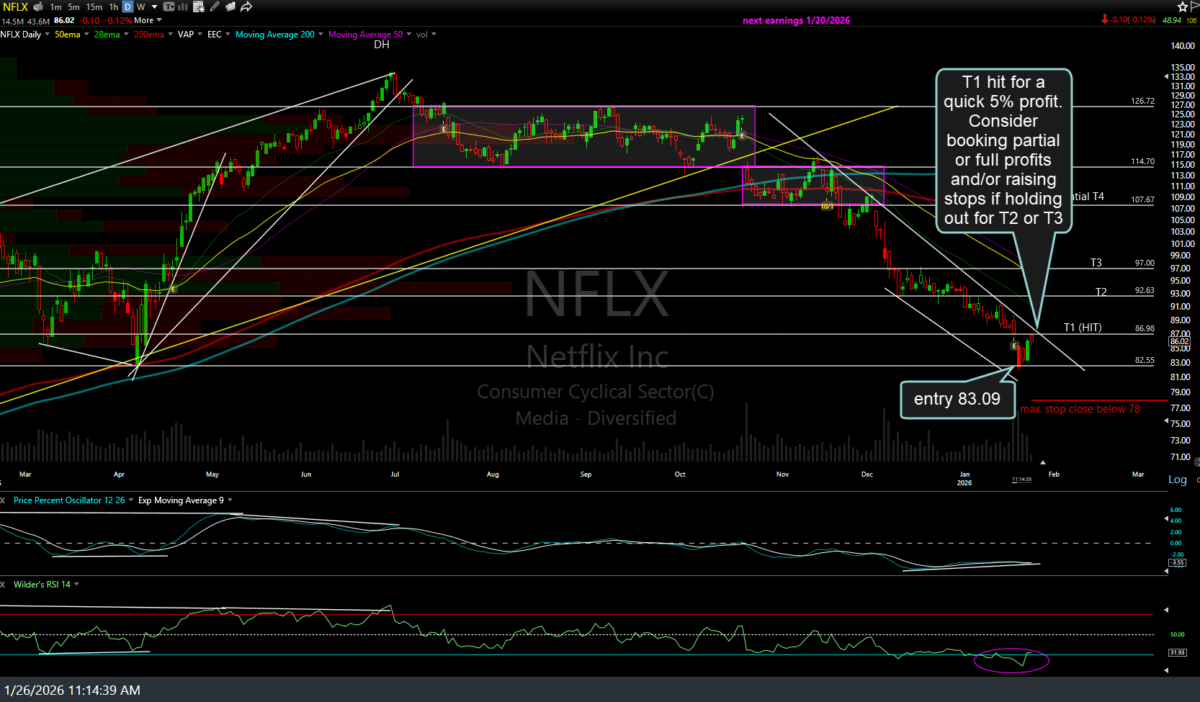This screenshot has width=1200, height=702.
Task: Click the star favorite icon
Action: (x=1182, y=7)
